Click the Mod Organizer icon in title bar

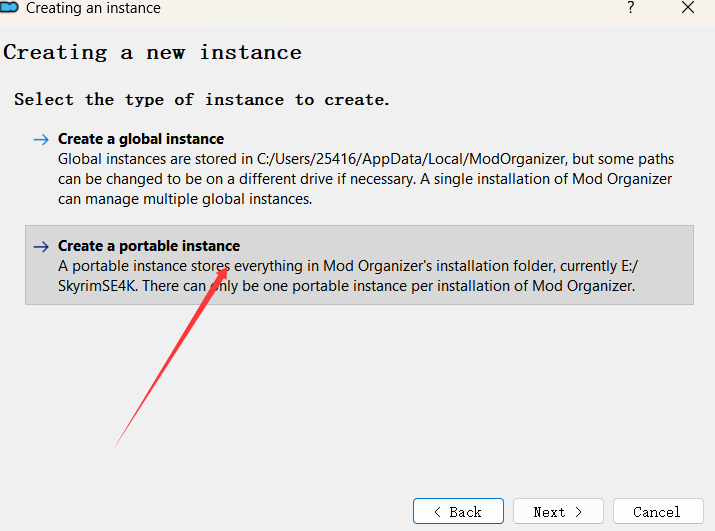click(x=10, y=8)
